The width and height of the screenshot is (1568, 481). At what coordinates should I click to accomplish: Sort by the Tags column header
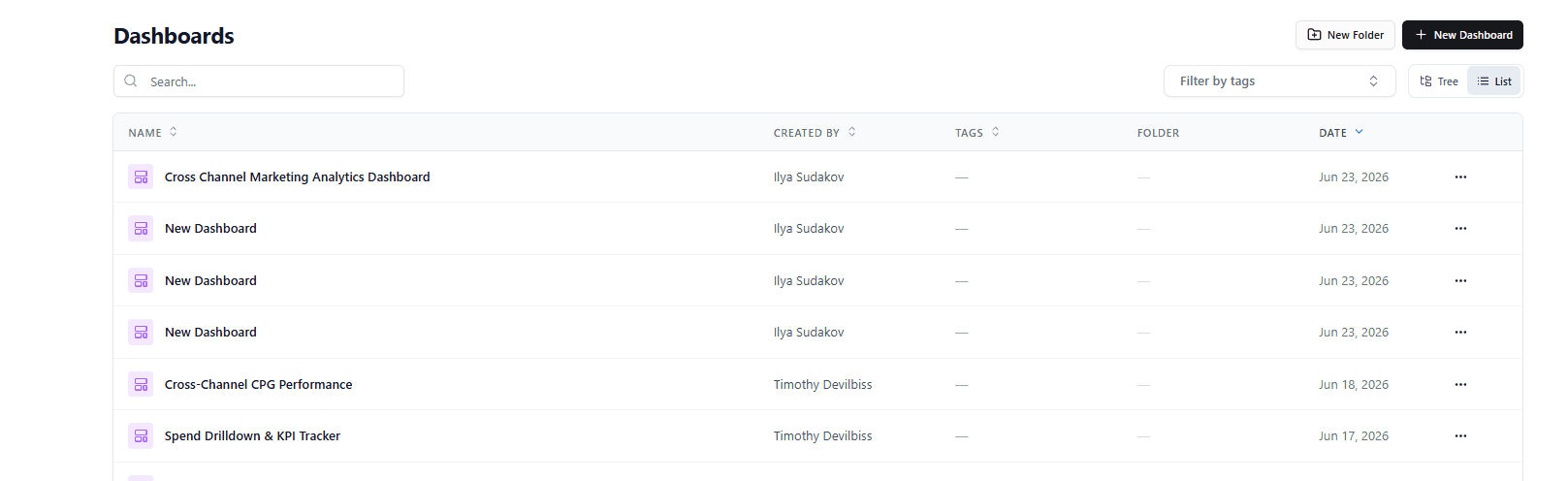(x=976, y=132)
